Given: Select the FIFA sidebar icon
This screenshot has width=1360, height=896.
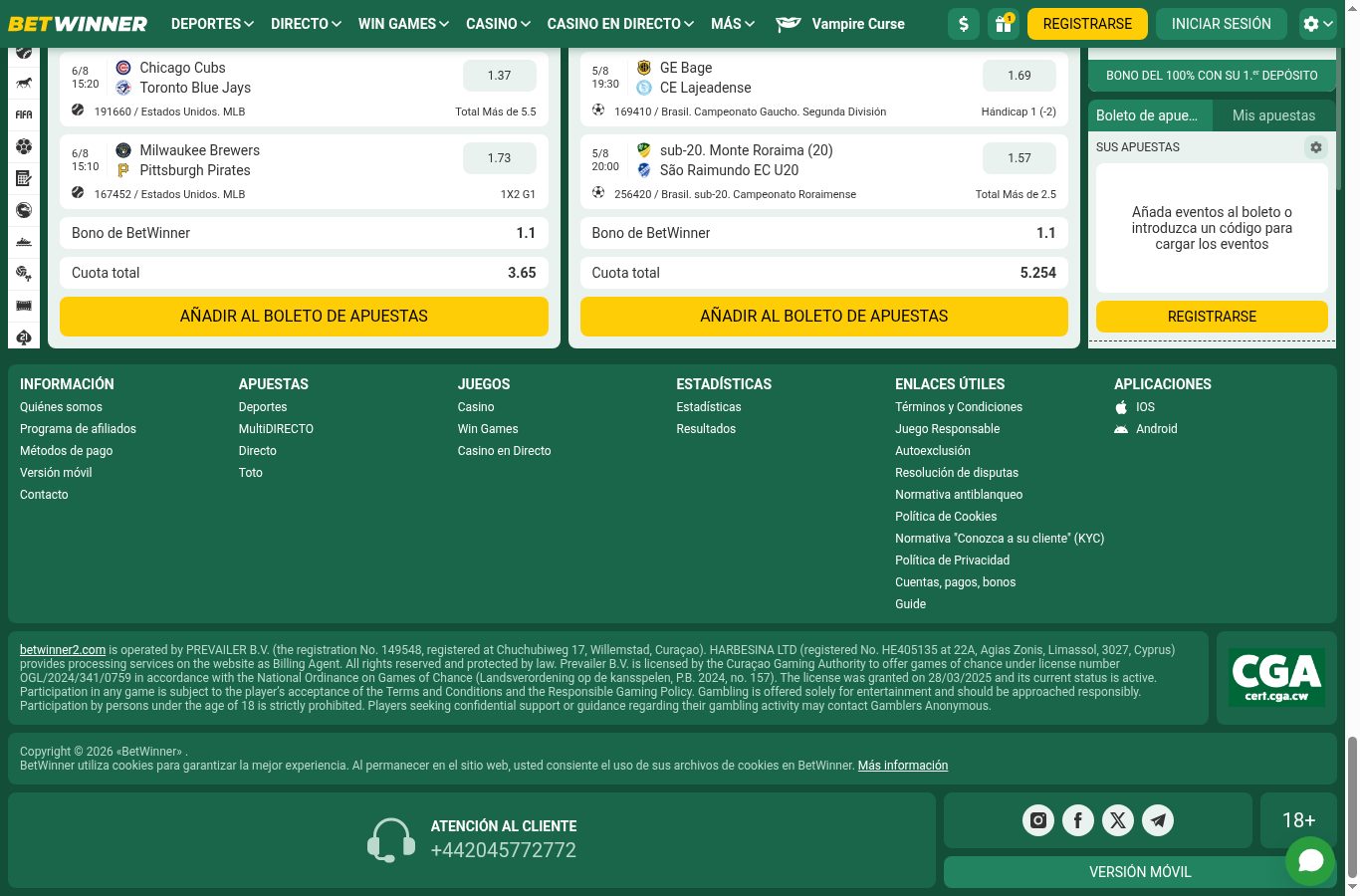Looking at the screenshot, I should pyautogui.click(x=24, y=114).
